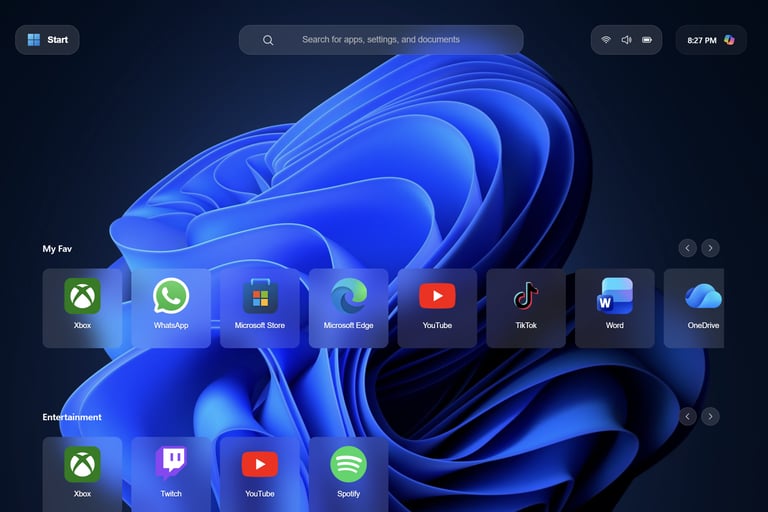Go to previous page of Entertainment

(x=688, y=416)
